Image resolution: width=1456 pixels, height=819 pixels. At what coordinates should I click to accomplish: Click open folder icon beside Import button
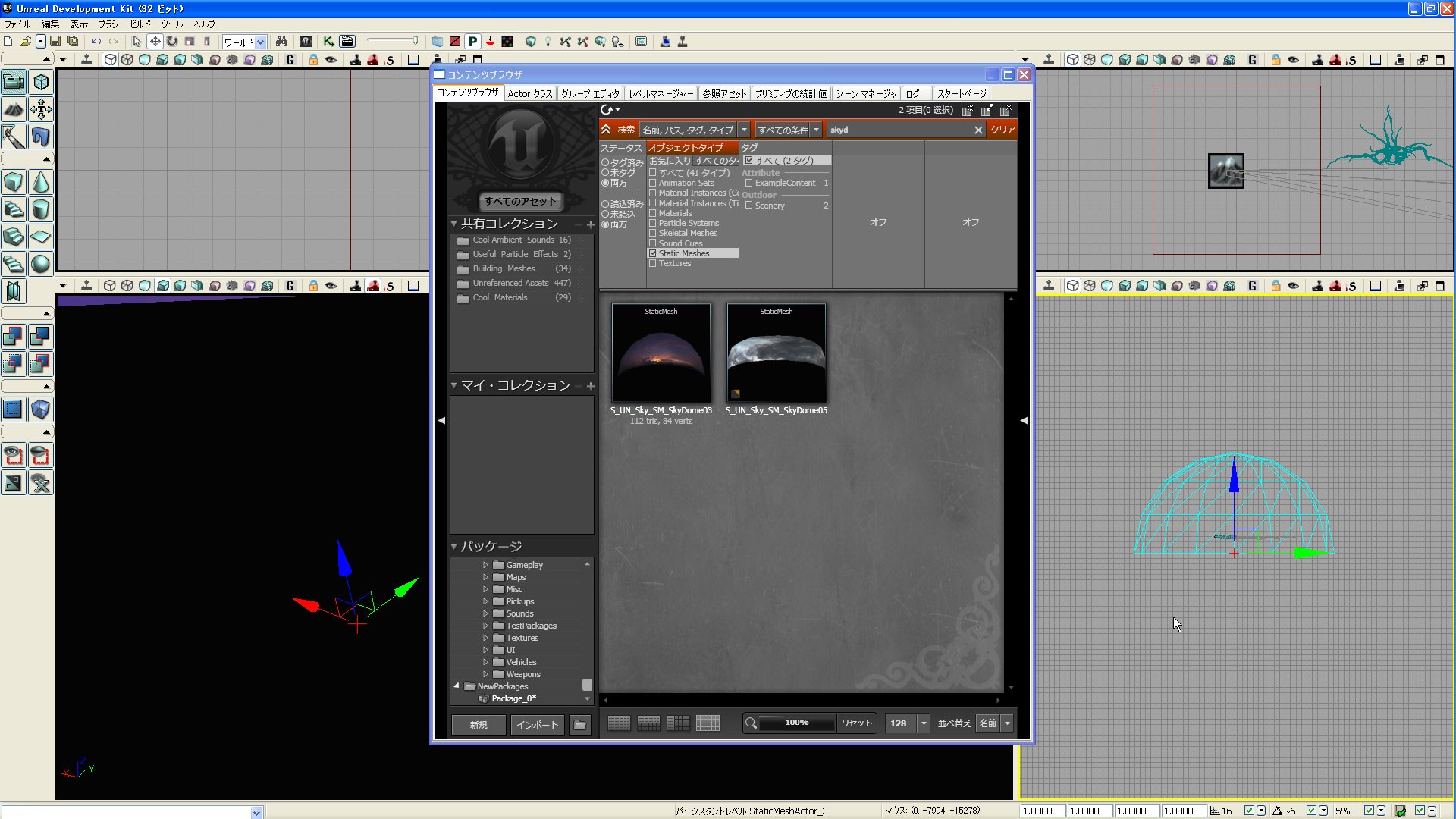(579, 725)
